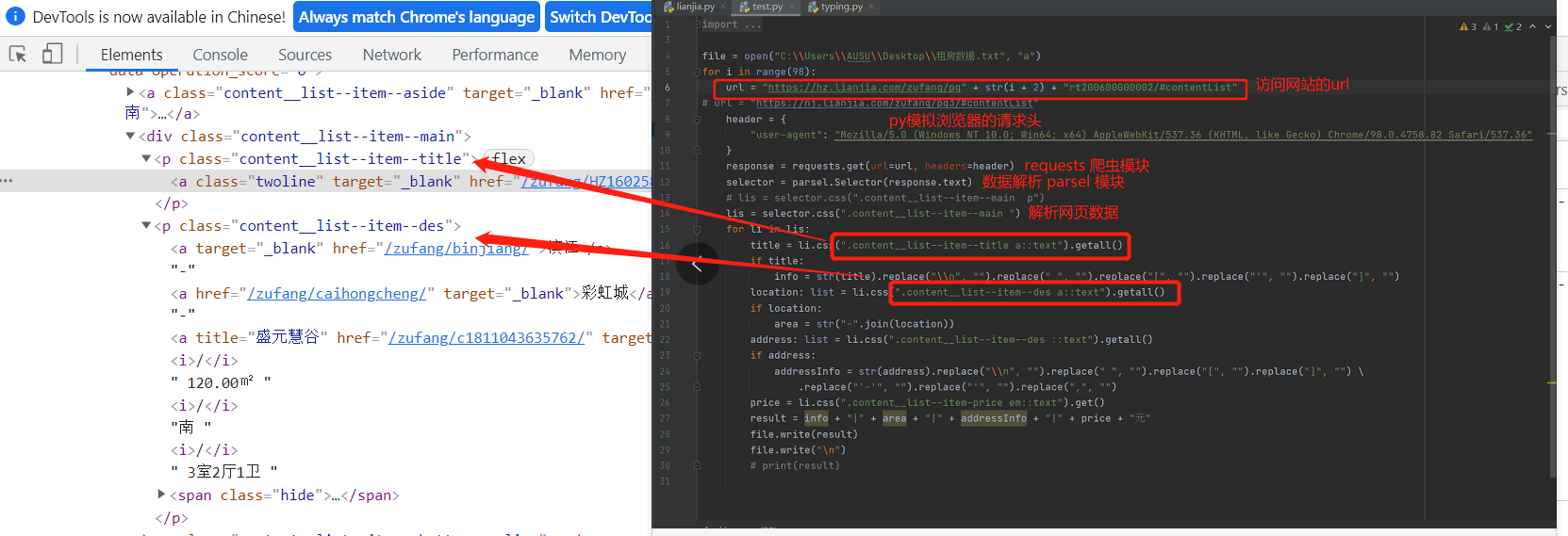Click the 2 typos inspection indicator
This screenshot has height=536, width=1568.
[x=1513, y=26]
